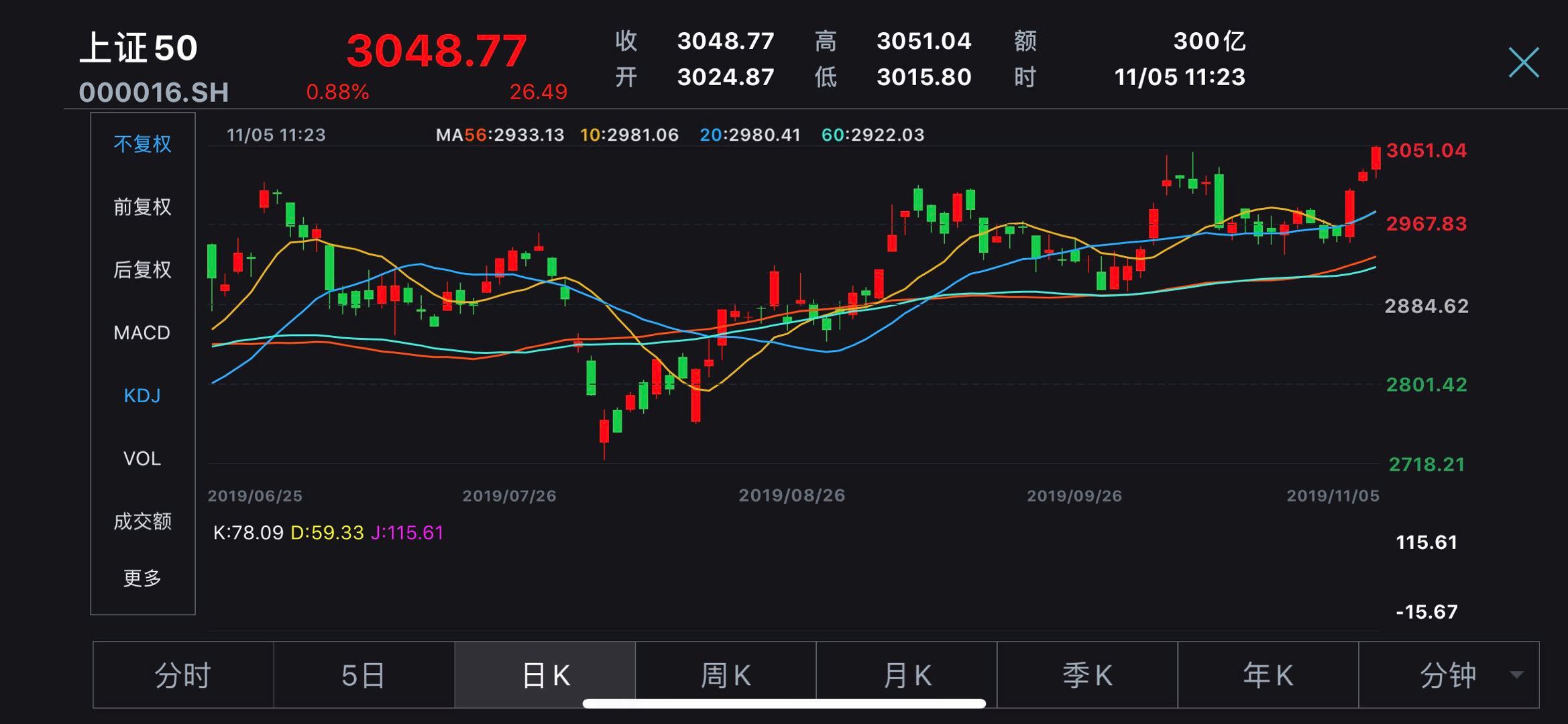Viewport: 1568px width, 724px height.
Task: Show the 成交额 turnover indicator
Action: pos(142,521)
